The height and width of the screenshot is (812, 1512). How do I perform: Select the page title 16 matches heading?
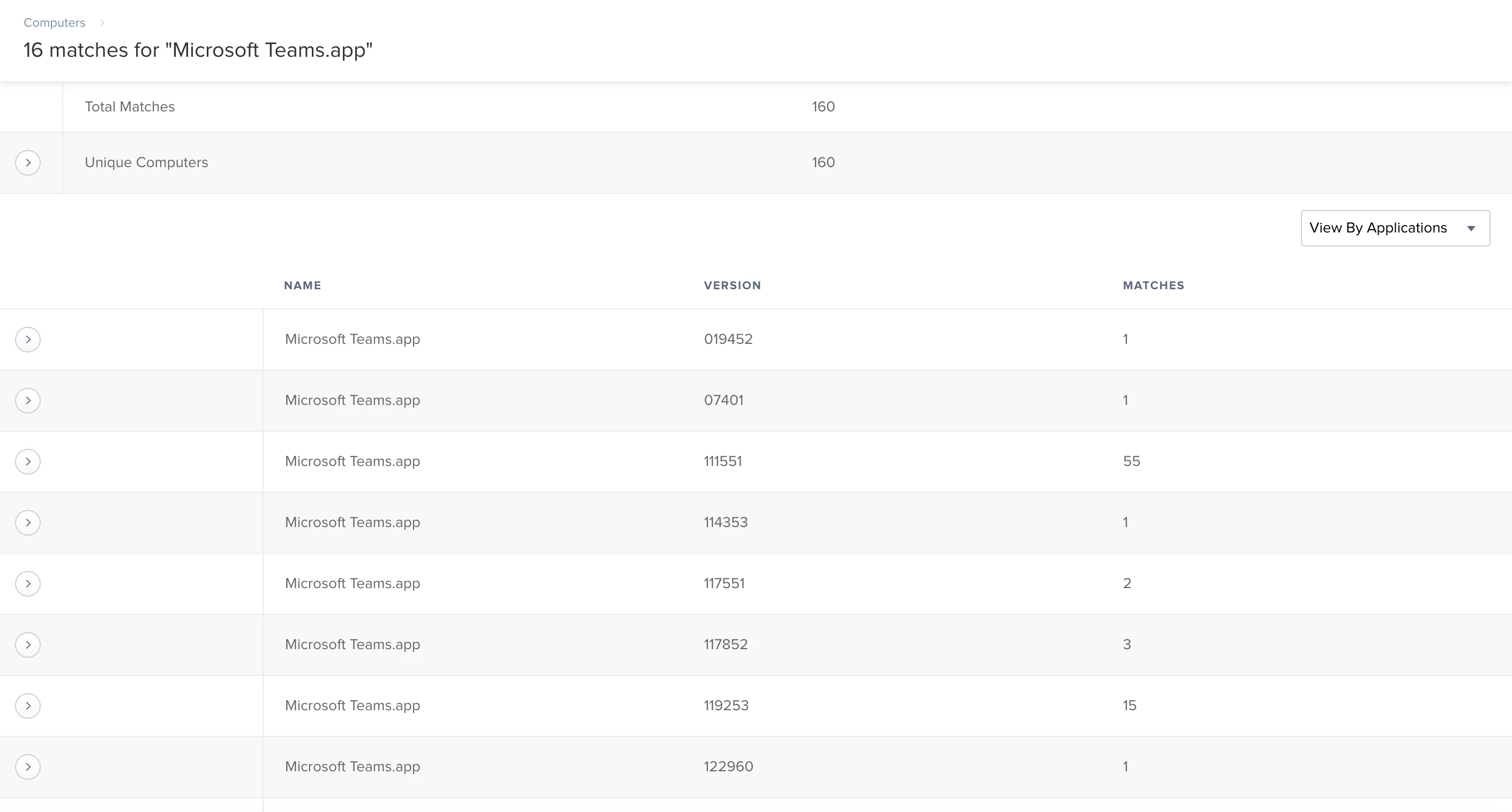coord(198,50)
